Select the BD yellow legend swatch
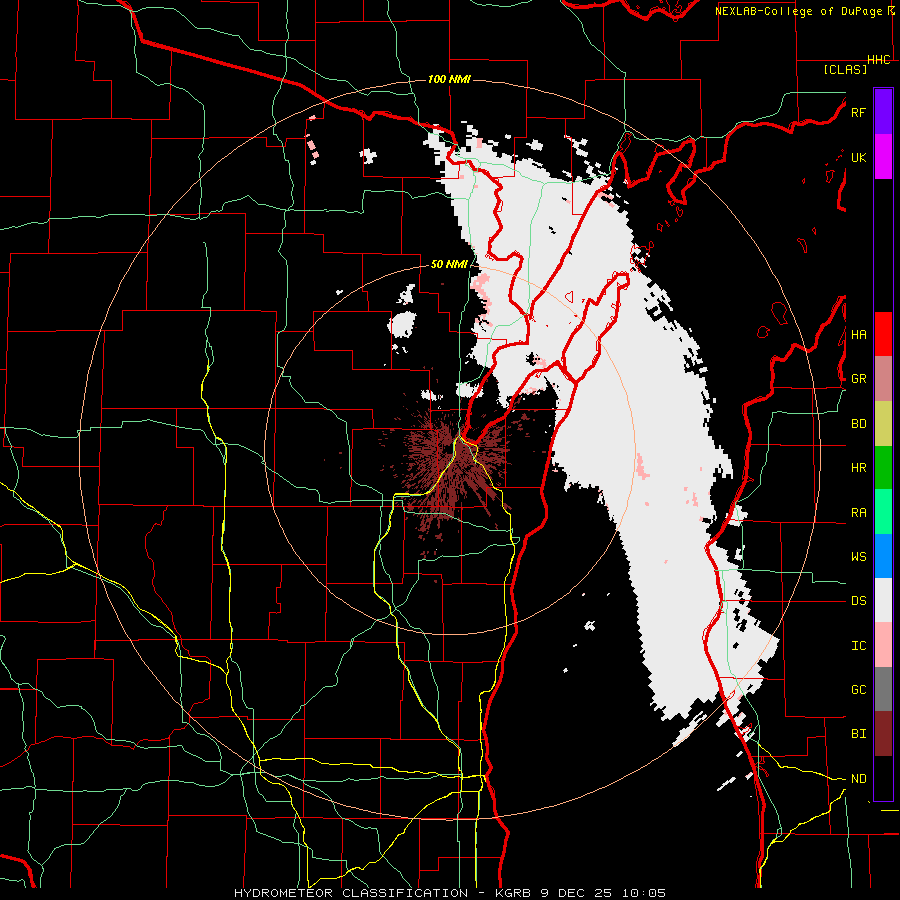The width and height of the screenshot is (900, 900). pos(883,423)
